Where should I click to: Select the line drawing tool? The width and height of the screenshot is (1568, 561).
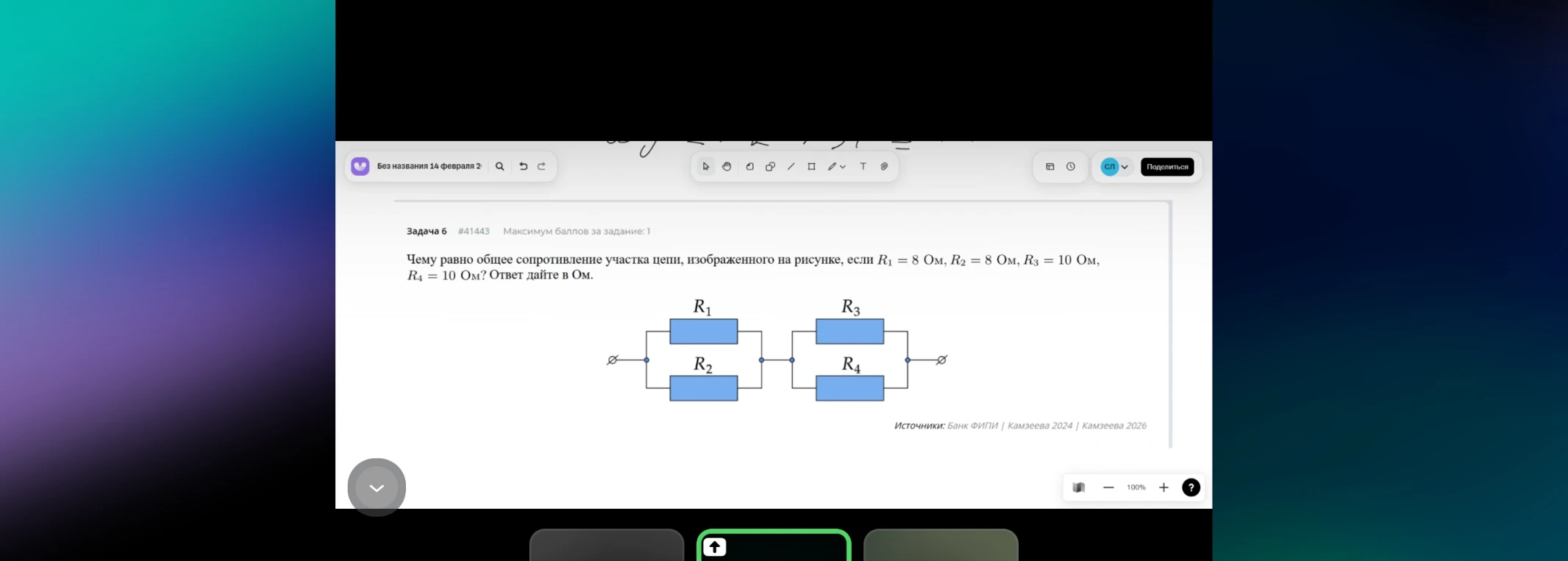[791, 167]
